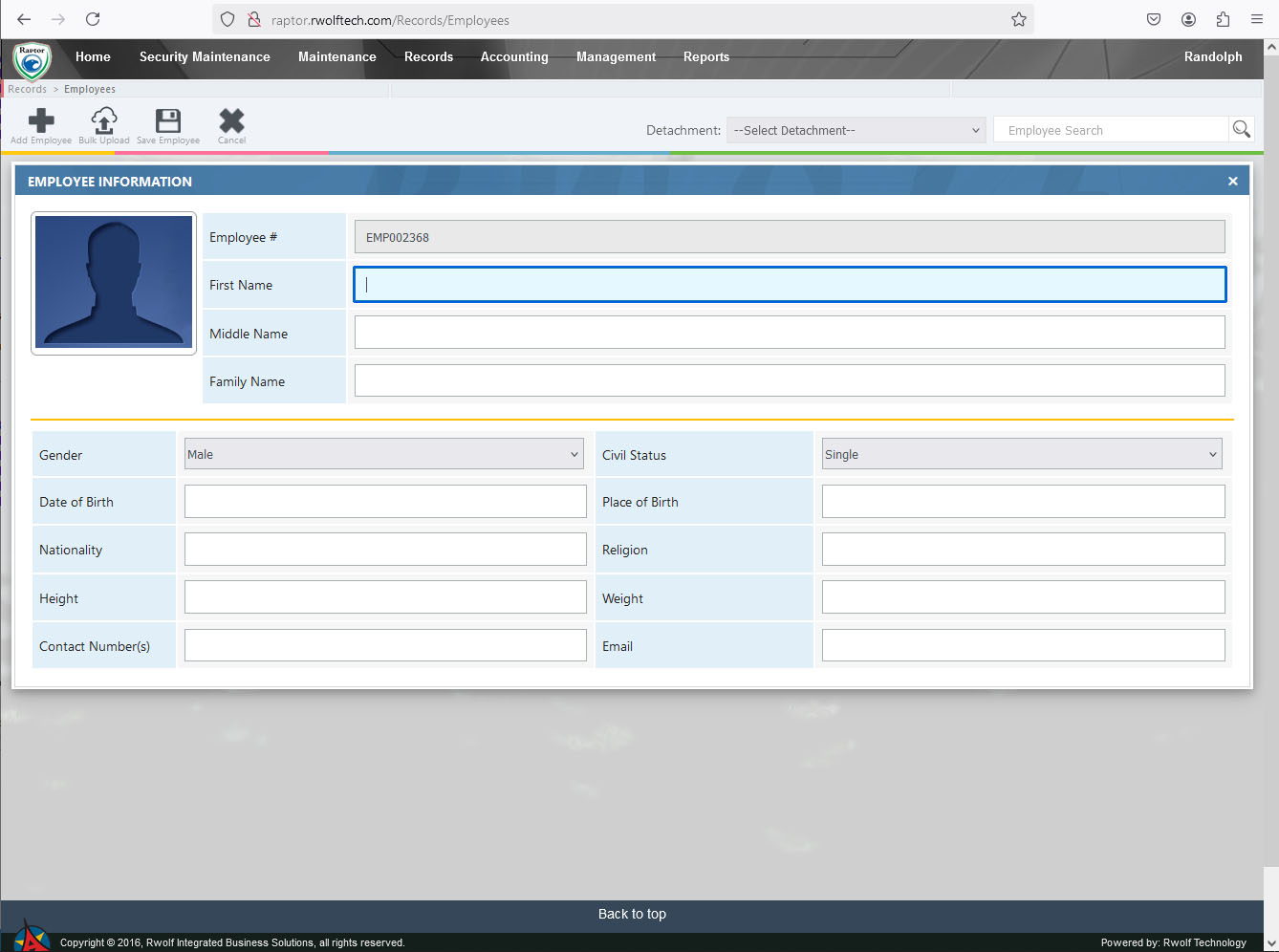Click into the Date of Birth field
1279x952 pixels.
tap(385, 502)
